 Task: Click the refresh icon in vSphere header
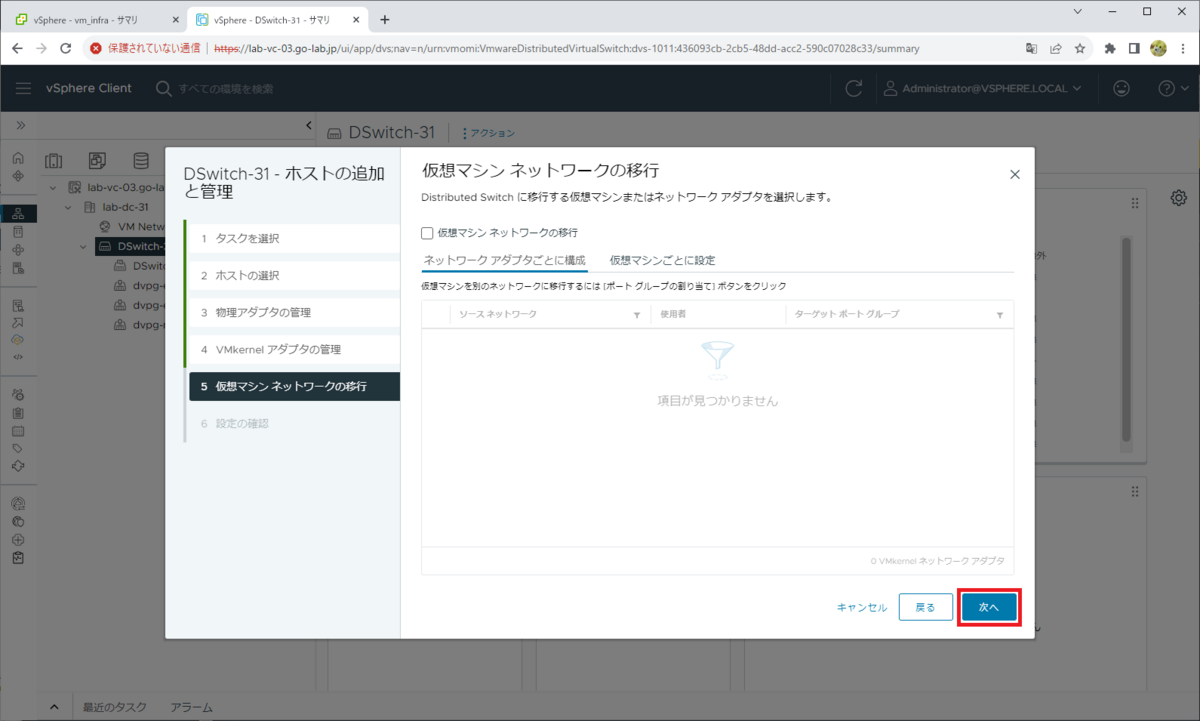853,88
